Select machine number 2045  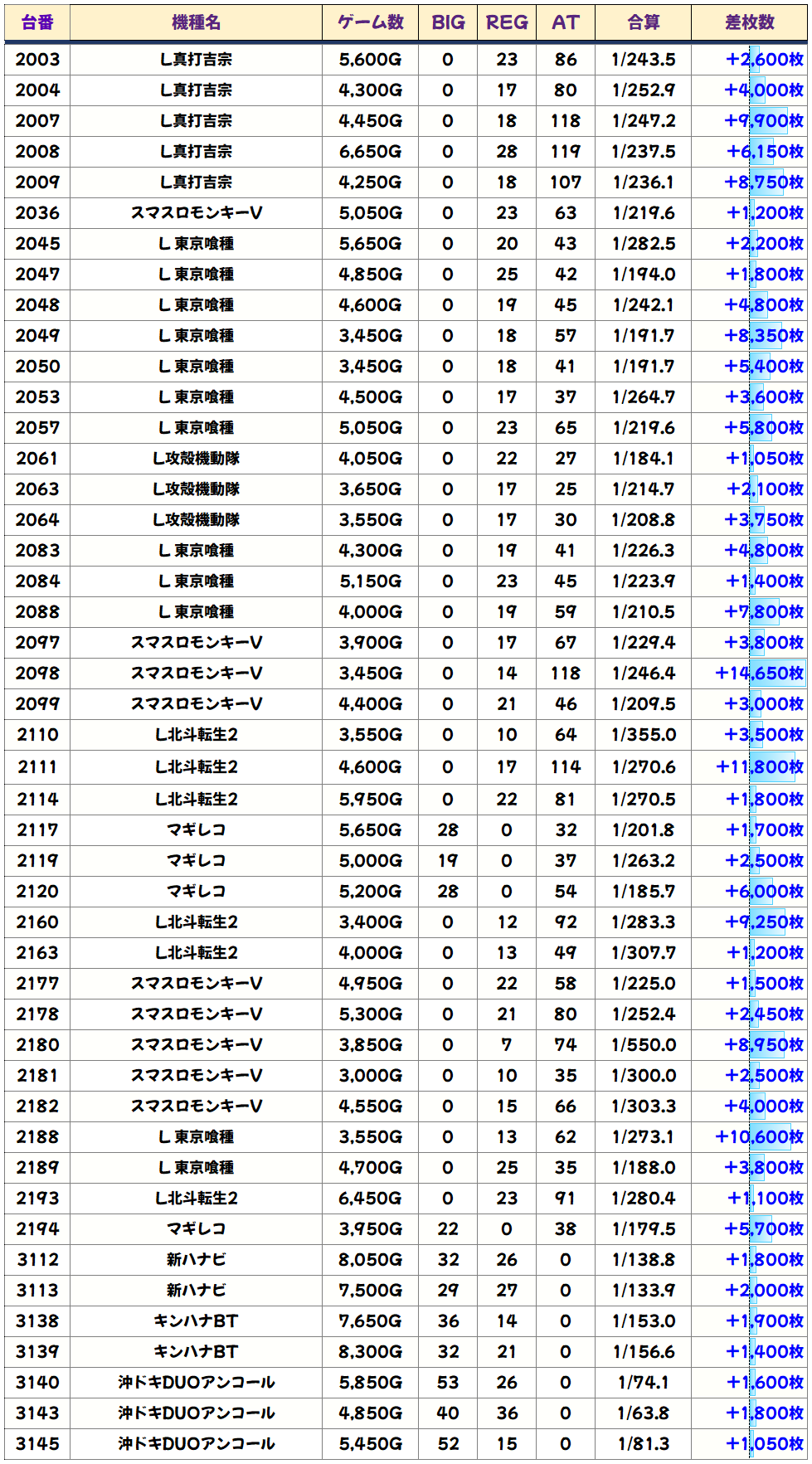tap(37, 244)
